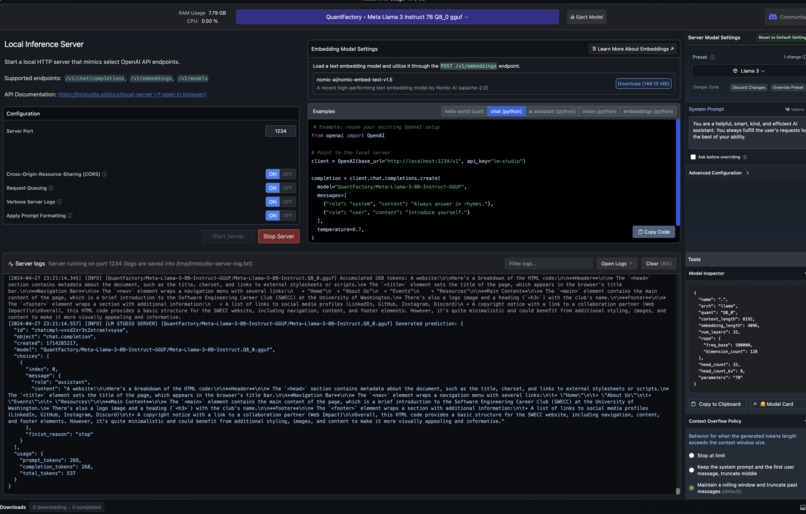Screen dimensions: 806x514
Task: Click the Request Queuing info icon
Action: pyautogui.click(x=51, y=188)
